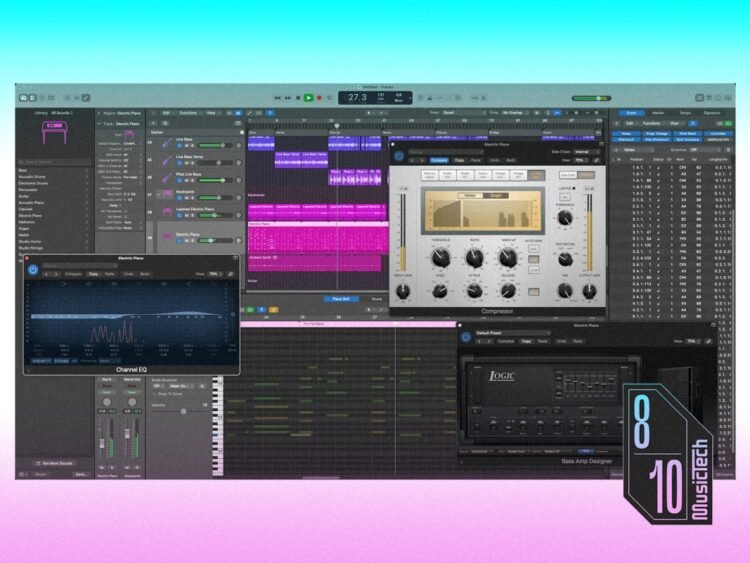Rewind using the transport rewind button
750x563 pixels.
pos(277,98)
